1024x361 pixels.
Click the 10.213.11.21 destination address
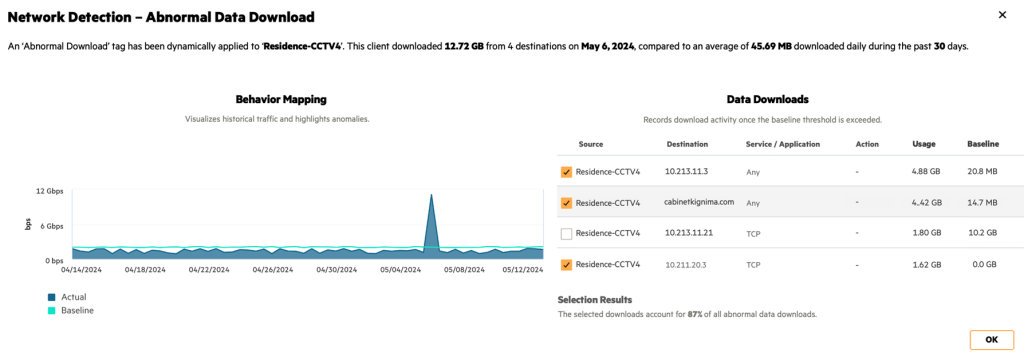pyautogui.click(x=688, y=232)
